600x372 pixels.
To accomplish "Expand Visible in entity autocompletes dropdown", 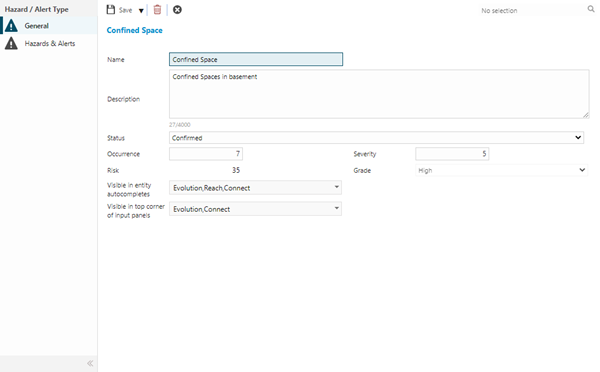I will pyautogui.click(x=255, y=188).
